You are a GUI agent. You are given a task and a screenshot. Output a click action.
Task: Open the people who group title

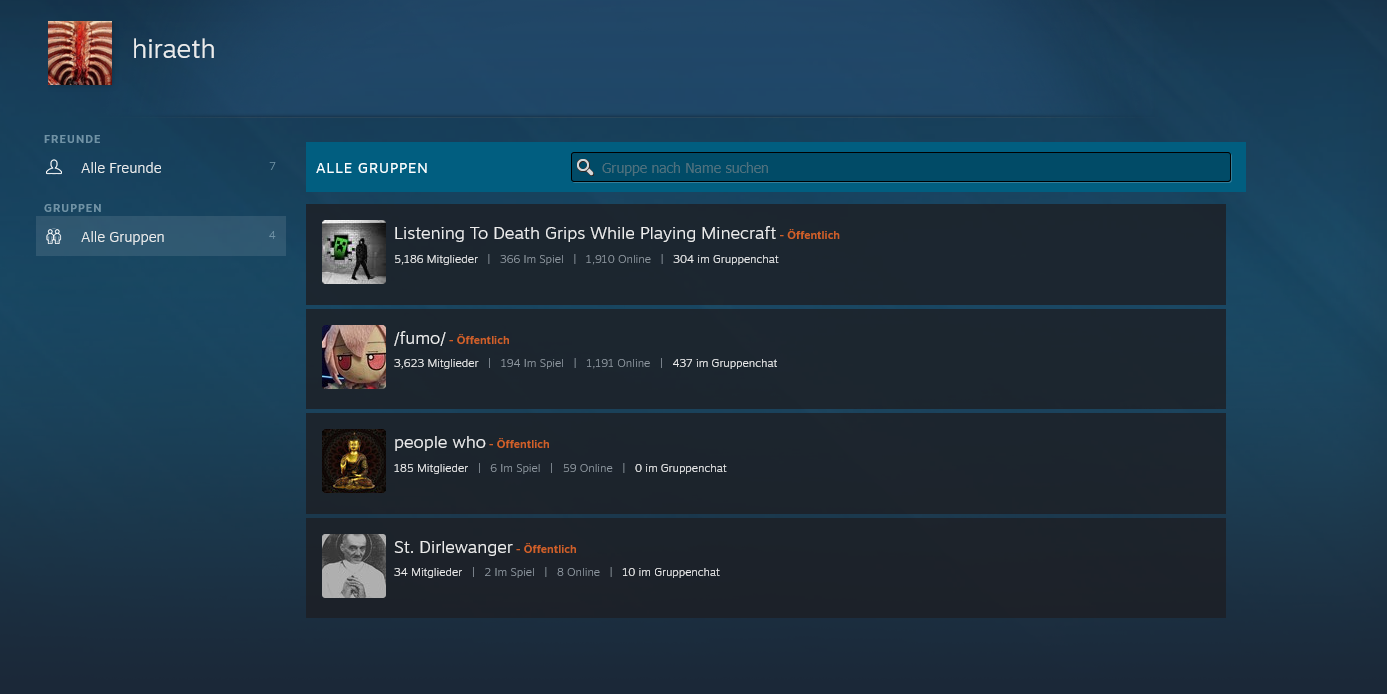(439, 442)
